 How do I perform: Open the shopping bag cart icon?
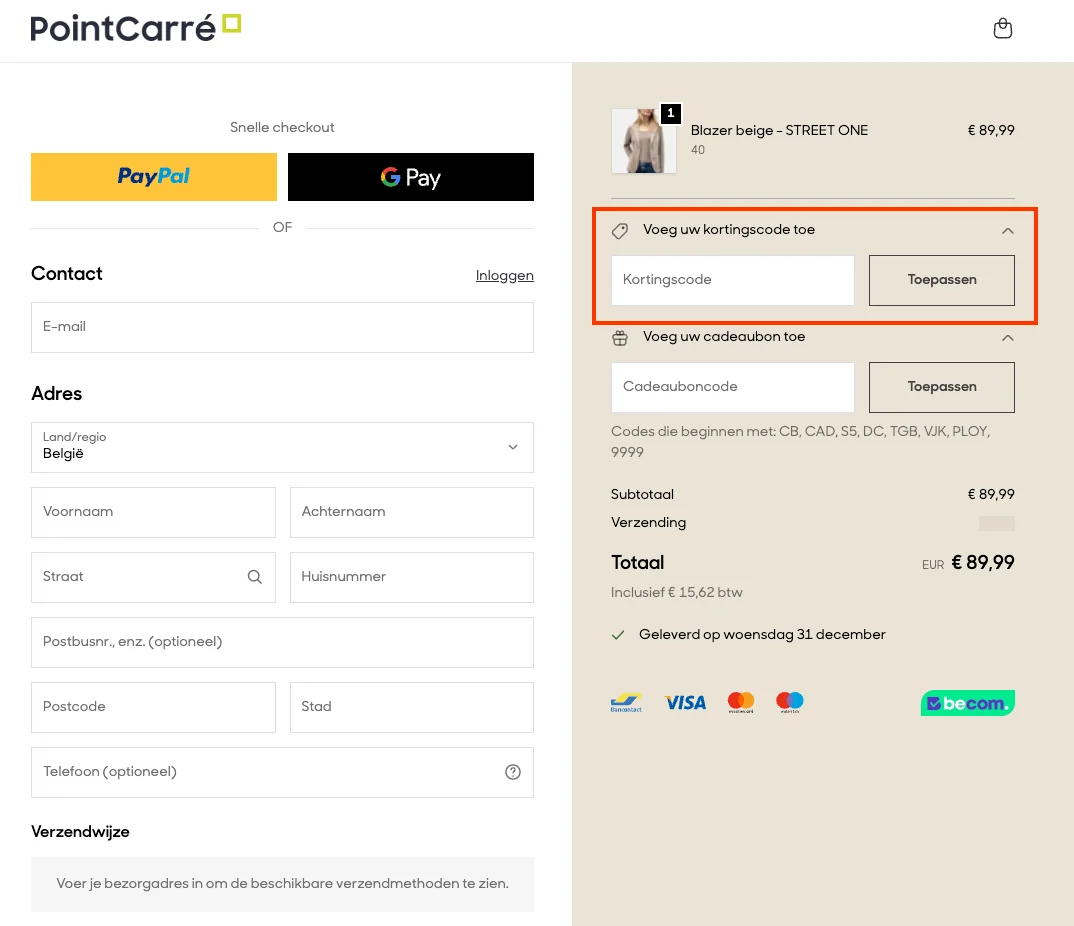pos(1002,29)
